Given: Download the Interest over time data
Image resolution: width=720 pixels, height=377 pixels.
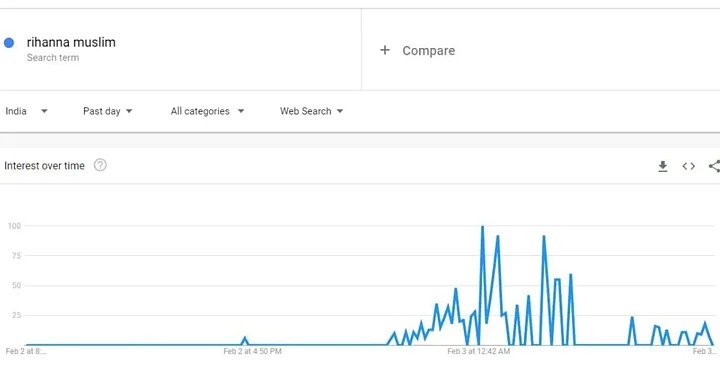Looking at the screenshot, I should point(663,166).
